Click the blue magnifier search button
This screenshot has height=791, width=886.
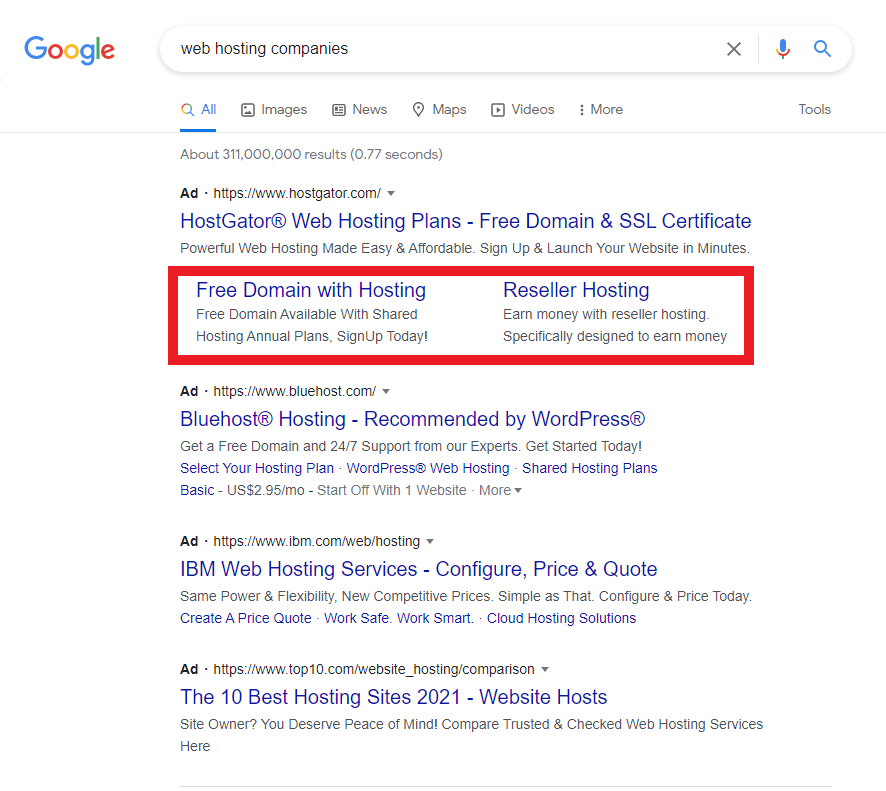coord(822,49)
